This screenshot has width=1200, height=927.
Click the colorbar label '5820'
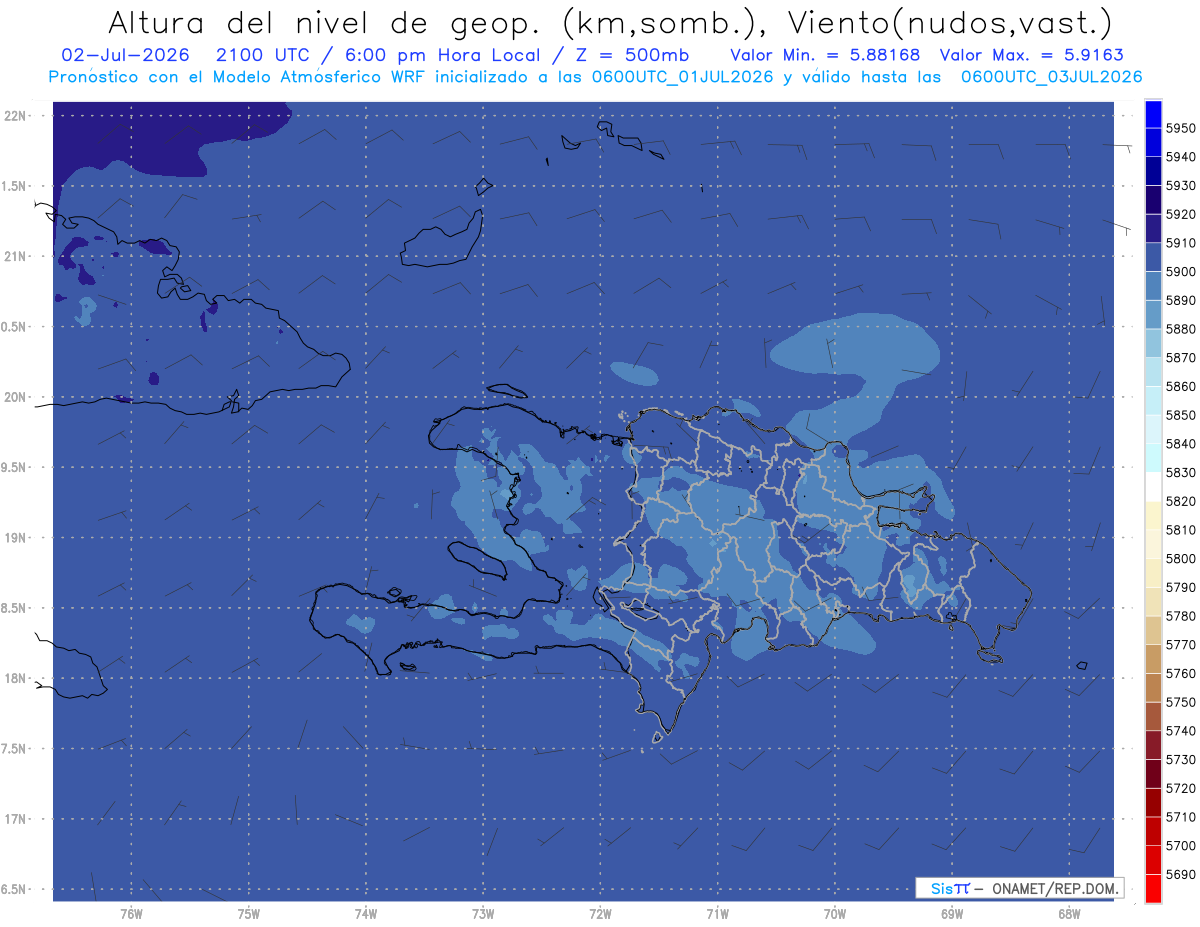(1180, 501)
